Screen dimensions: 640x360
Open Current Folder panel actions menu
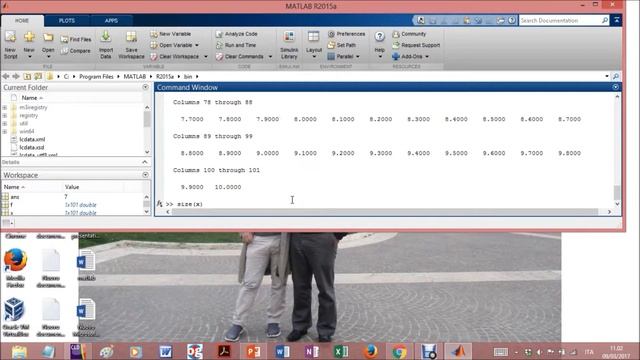point(145,87)
